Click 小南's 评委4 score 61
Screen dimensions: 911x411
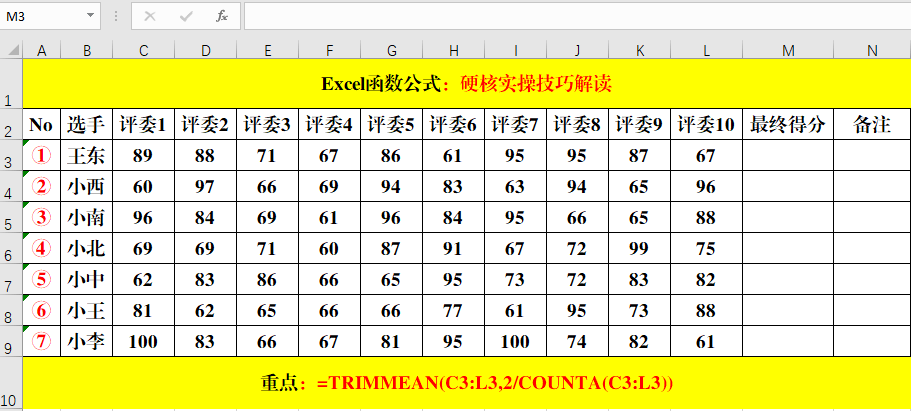click(329, 217)
